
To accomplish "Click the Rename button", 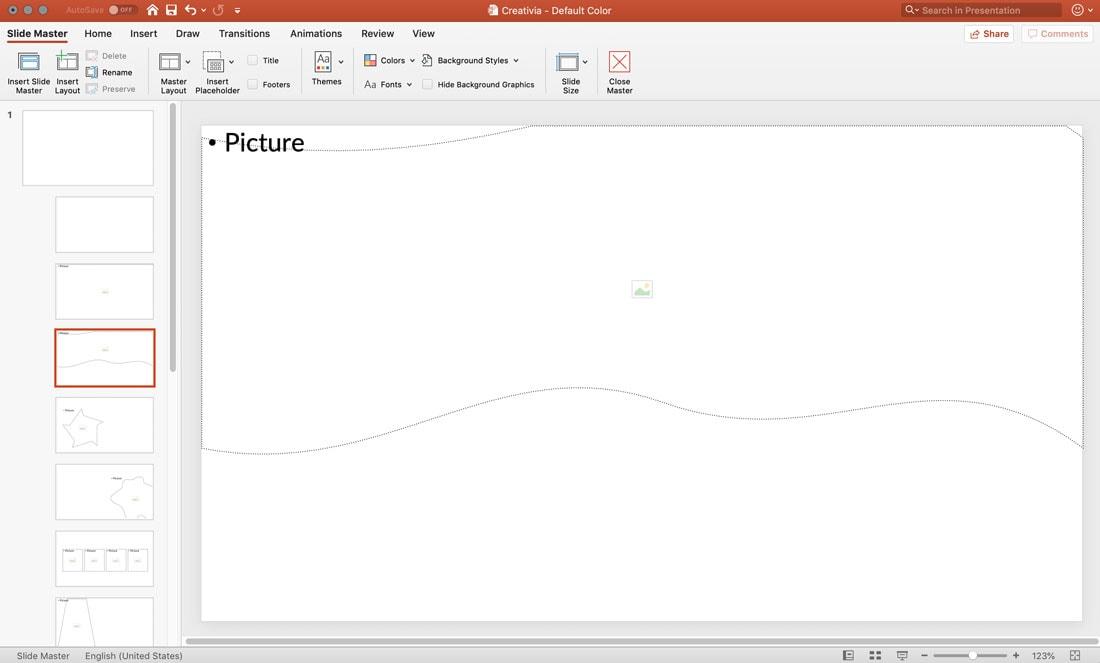I will click(x=107, y=71).
